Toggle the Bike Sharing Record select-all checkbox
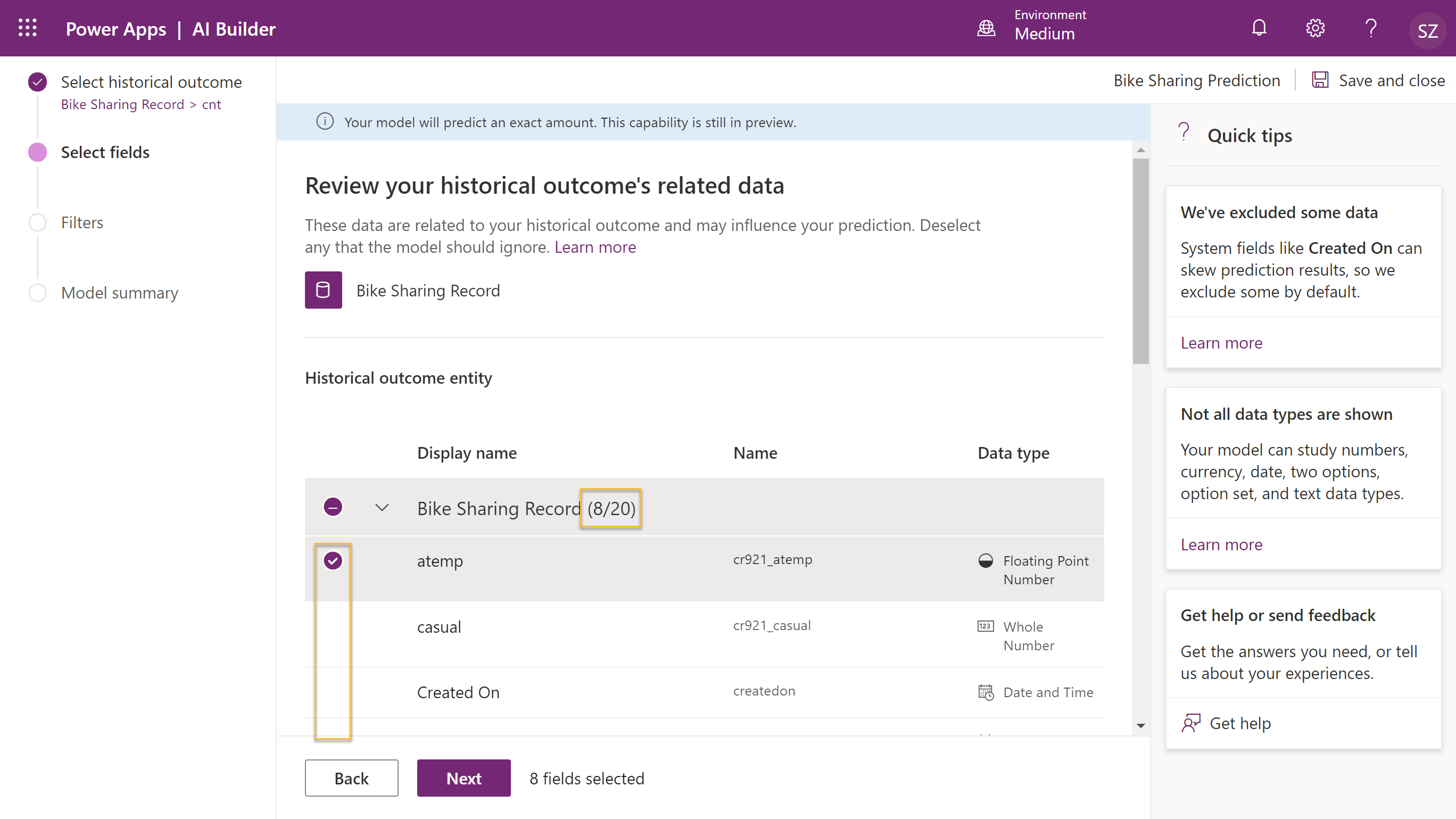The image size is (1456, 819). point(333,507)
